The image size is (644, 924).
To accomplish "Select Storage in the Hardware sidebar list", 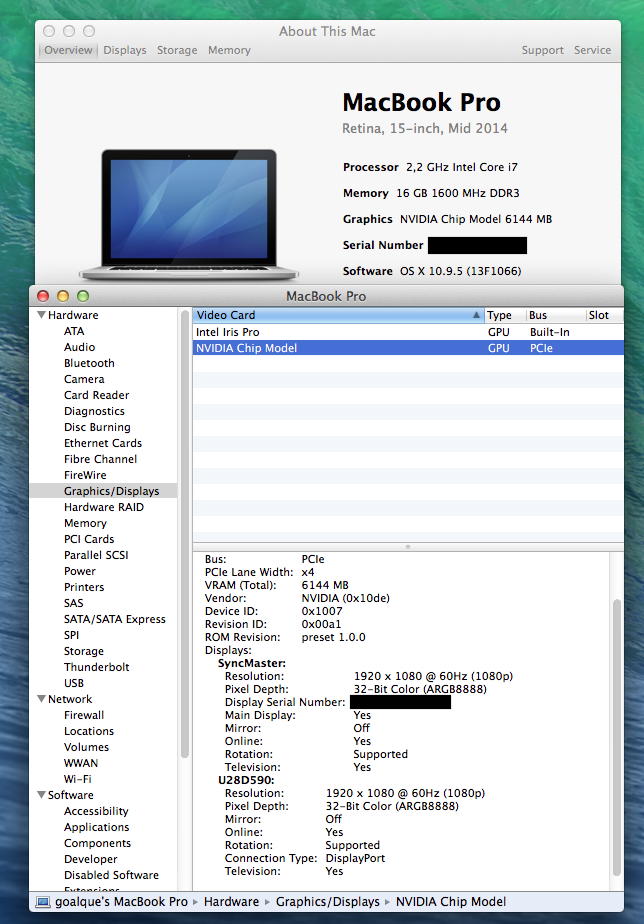I will pyautogui.click(x=84, y=651).
